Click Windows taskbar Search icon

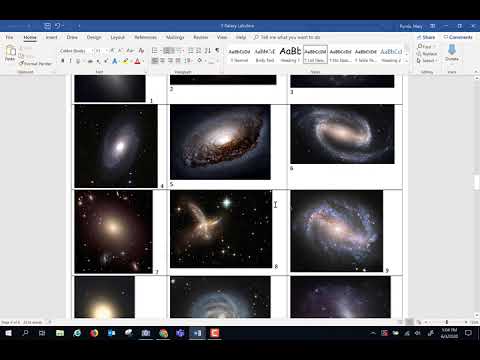pyautogui.click(x=25, y=333)
